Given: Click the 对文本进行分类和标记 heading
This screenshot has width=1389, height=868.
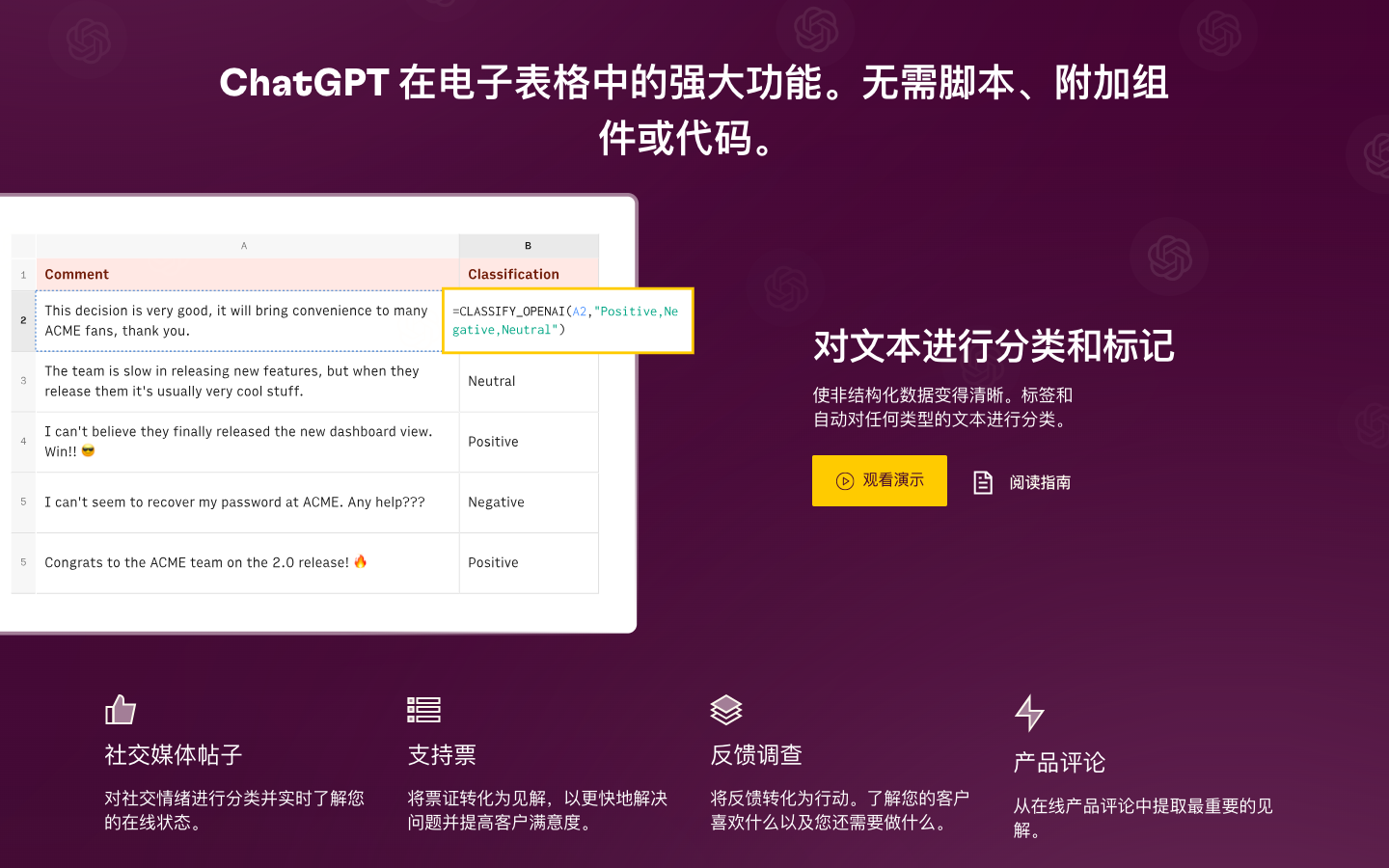Looking at the screenshot, I should pos(994,346).
